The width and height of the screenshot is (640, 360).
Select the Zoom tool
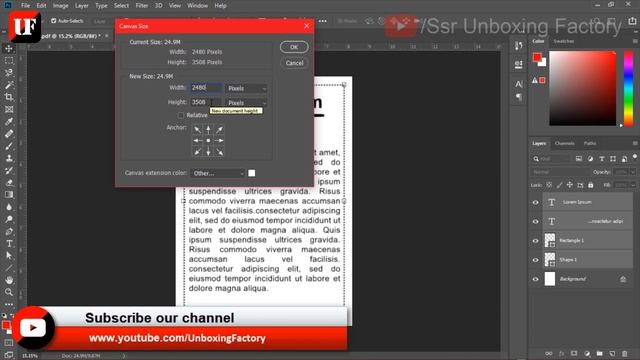9,292
